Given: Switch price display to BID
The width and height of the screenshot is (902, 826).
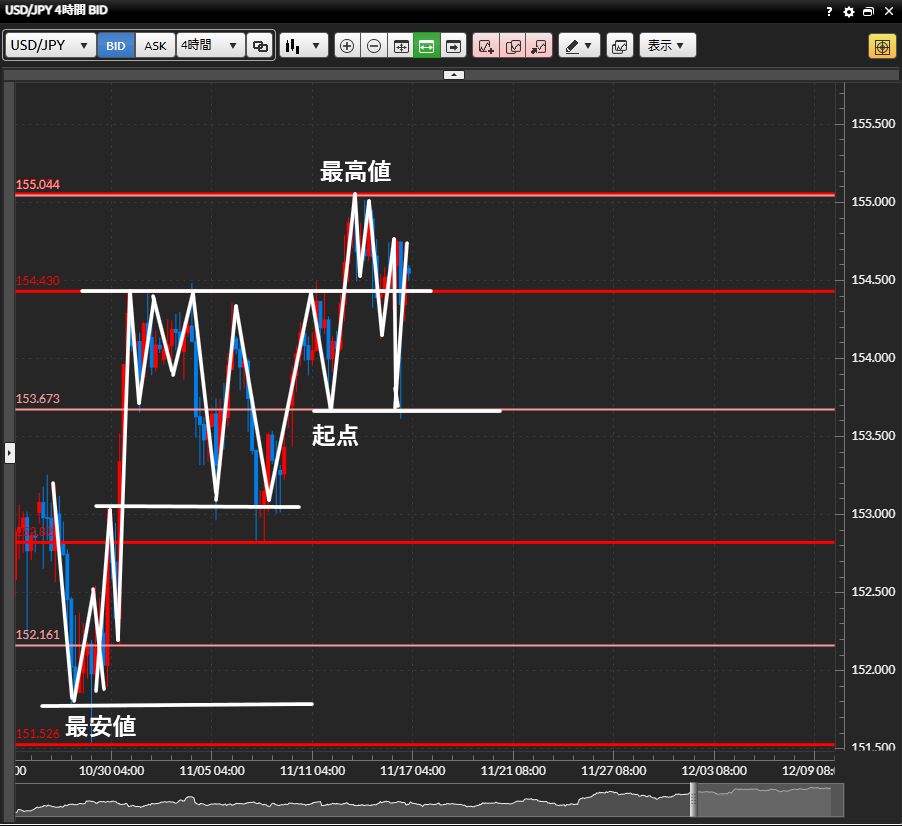Looking at the screenshot, I should 116,46.
